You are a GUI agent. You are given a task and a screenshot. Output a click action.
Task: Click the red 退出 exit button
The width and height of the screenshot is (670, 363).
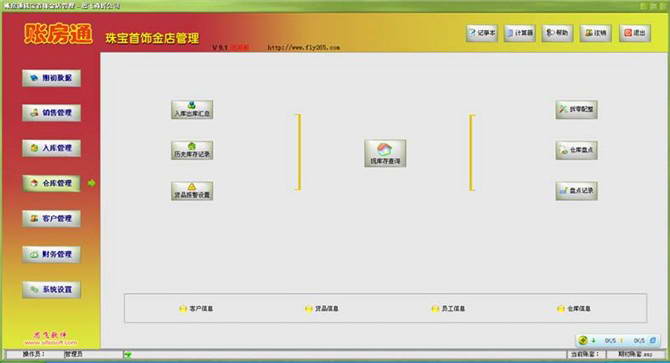635,33
